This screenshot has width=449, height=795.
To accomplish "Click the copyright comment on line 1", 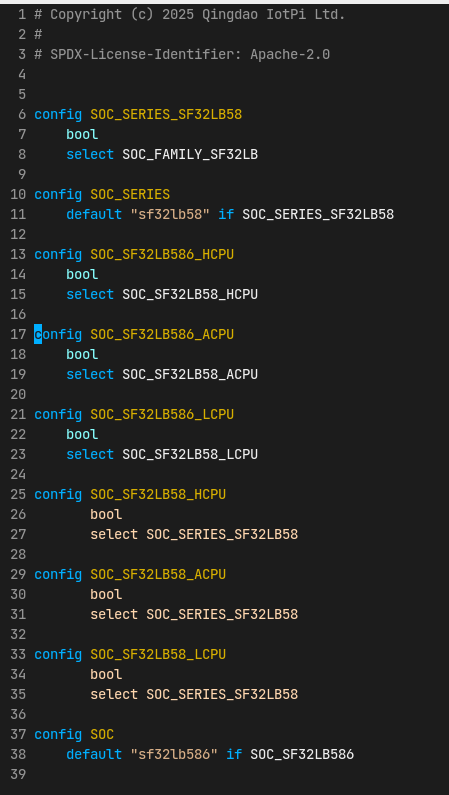I will [190, 15].
